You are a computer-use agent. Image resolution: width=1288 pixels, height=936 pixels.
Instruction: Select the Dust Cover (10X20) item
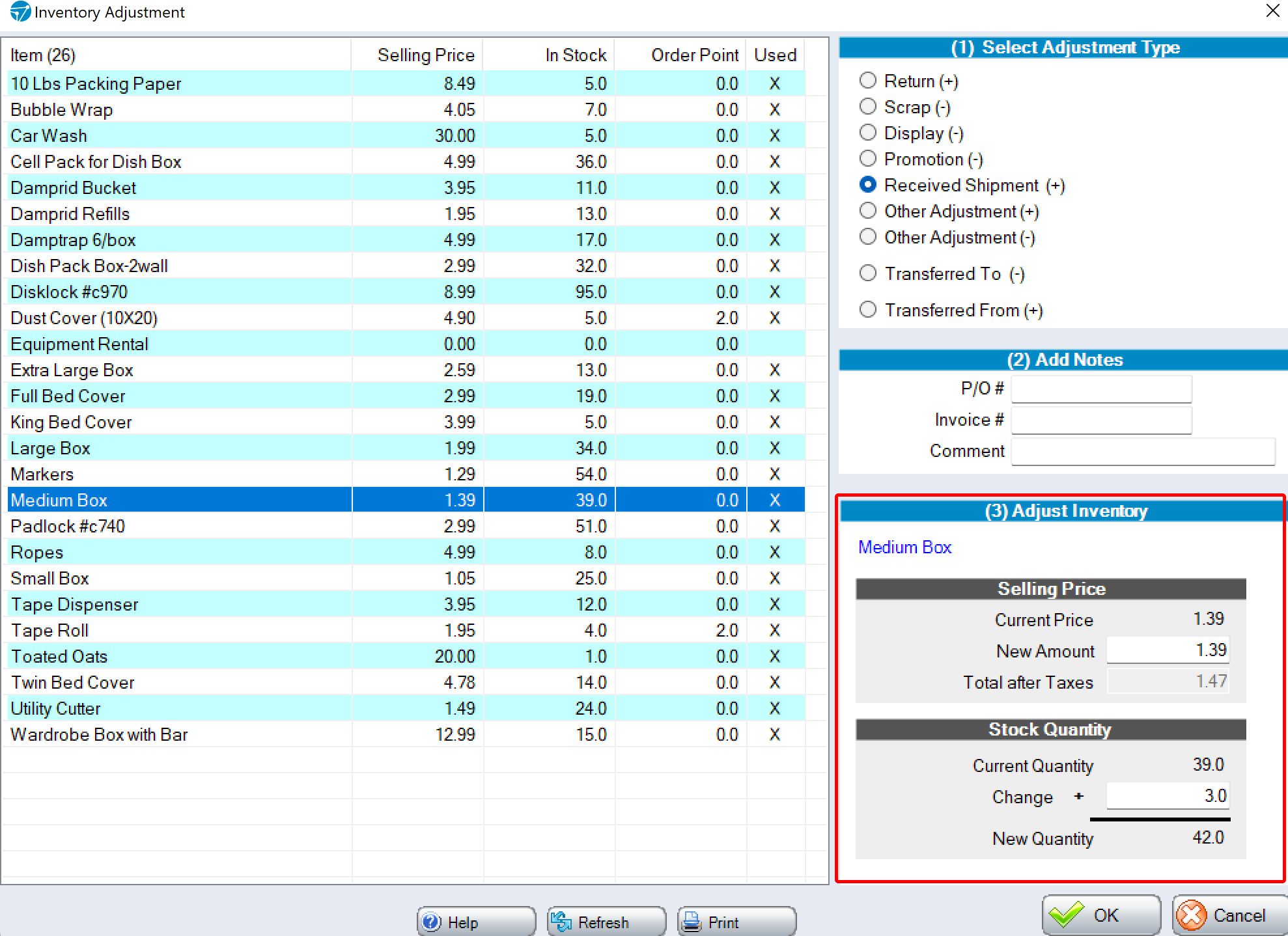click(x=406, y=318)
